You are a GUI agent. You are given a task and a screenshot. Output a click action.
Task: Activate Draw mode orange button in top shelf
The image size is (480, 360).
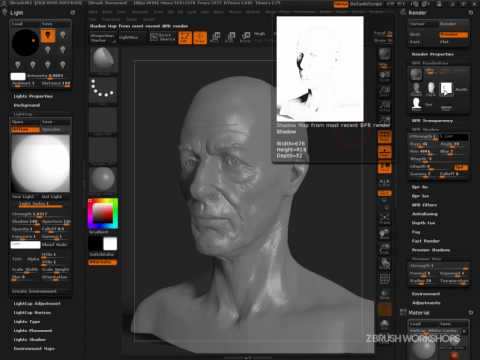click(x=200, y=38)
